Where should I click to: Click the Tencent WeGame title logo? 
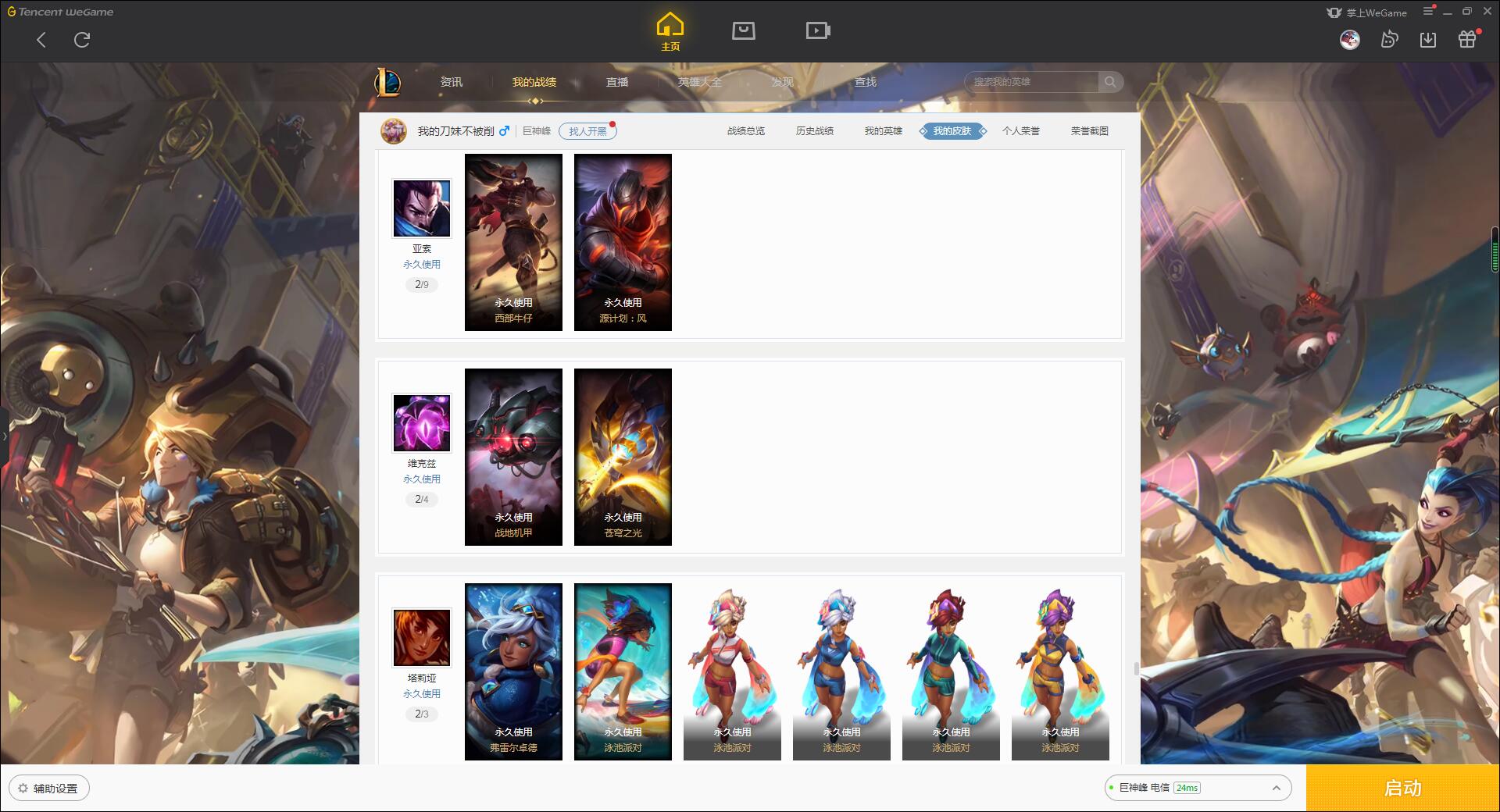(x=61, y=12)
